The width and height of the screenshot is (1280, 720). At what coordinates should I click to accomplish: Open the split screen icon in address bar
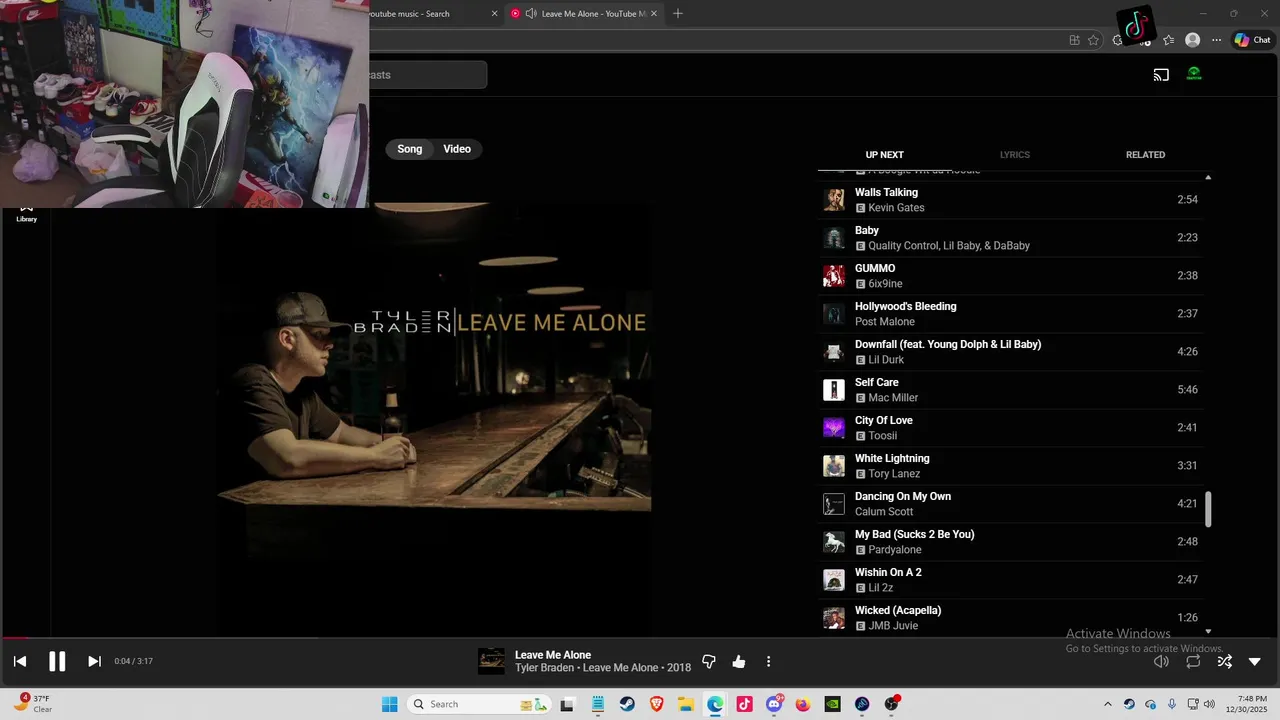tap(1074, 40)
